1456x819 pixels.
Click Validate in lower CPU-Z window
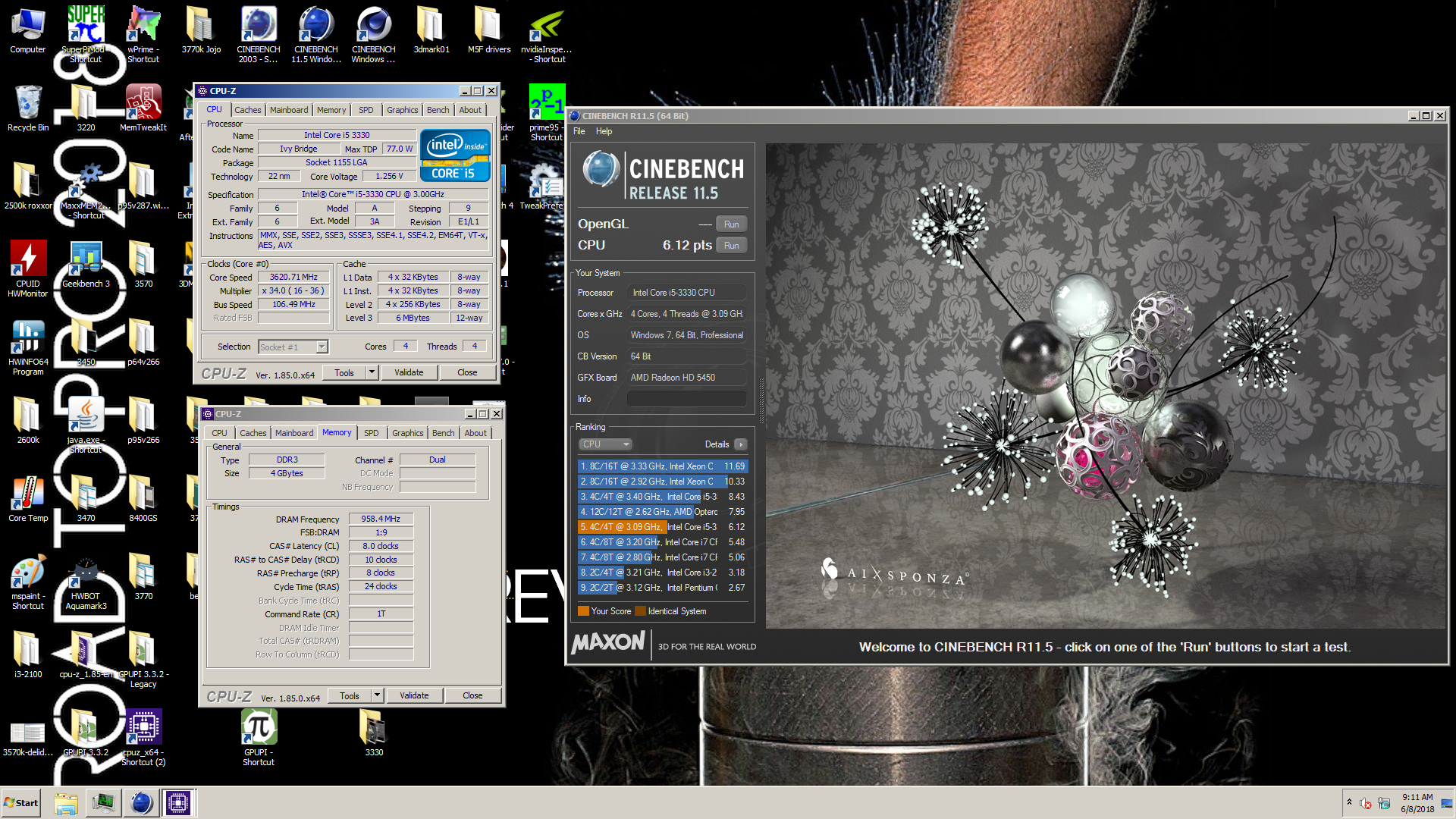click(x=414, y=695)
